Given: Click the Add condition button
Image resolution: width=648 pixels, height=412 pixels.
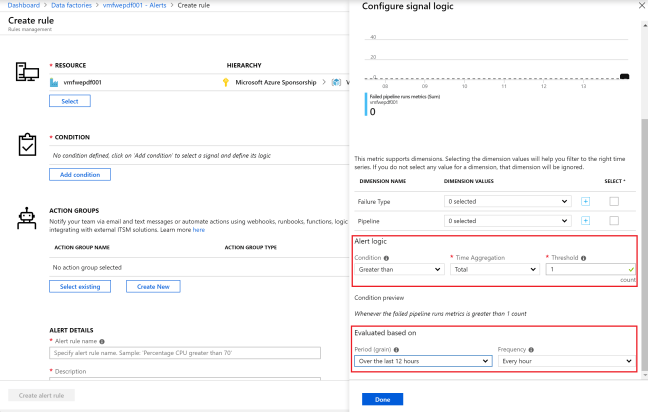Looking at the screenshot, I should (x=79, y=174).
